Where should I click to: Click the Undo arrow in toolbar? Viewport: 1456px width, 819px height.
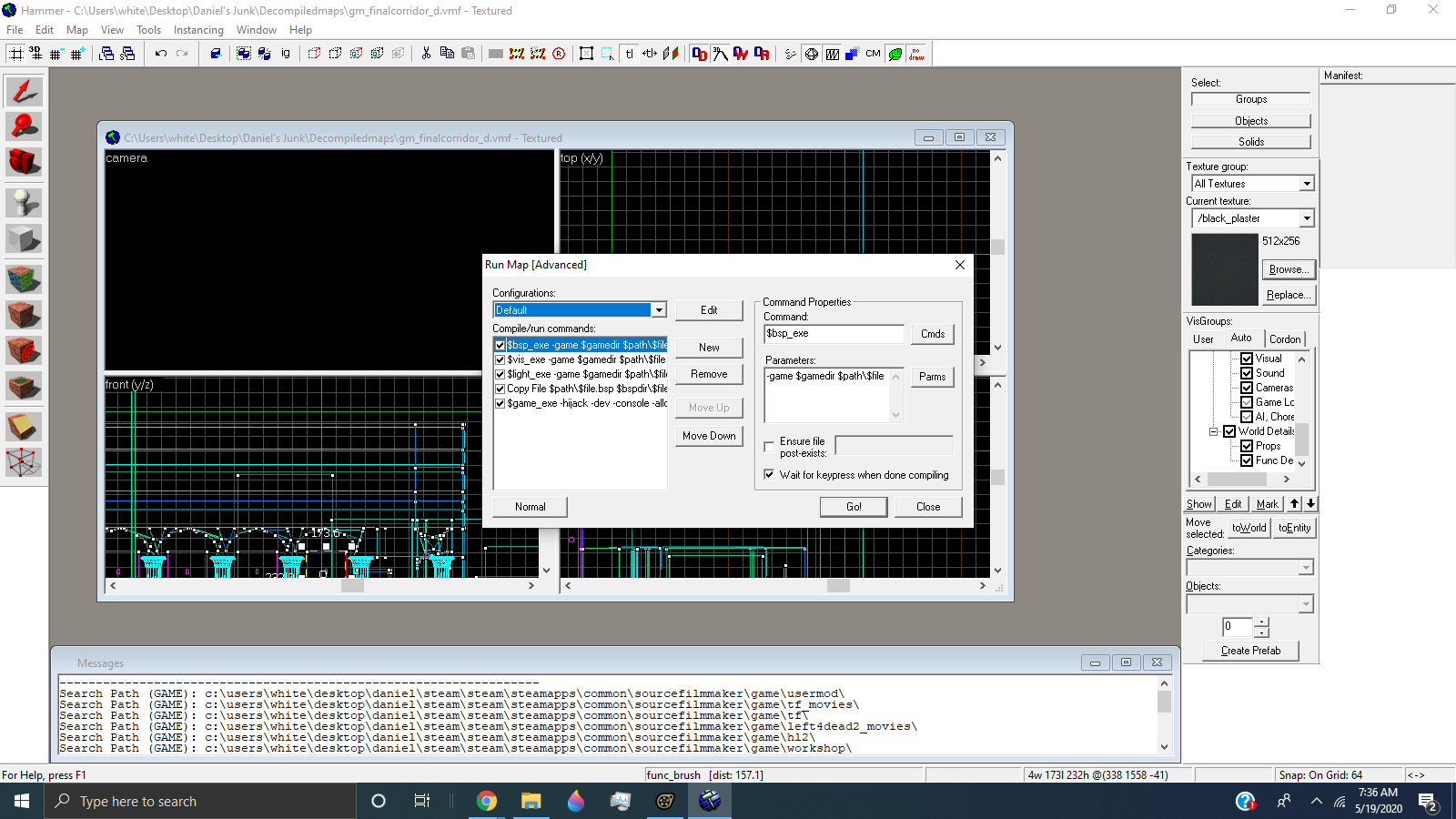click(x=161, y=54)
